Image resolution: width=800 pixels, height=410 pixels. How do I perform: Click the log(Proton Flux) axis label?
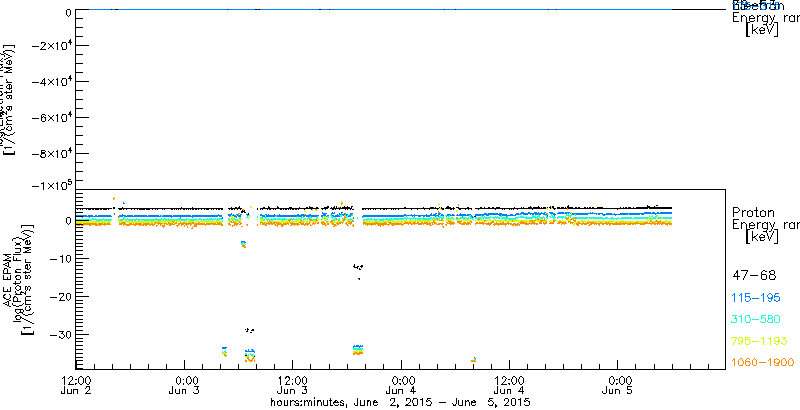[18, 278]
